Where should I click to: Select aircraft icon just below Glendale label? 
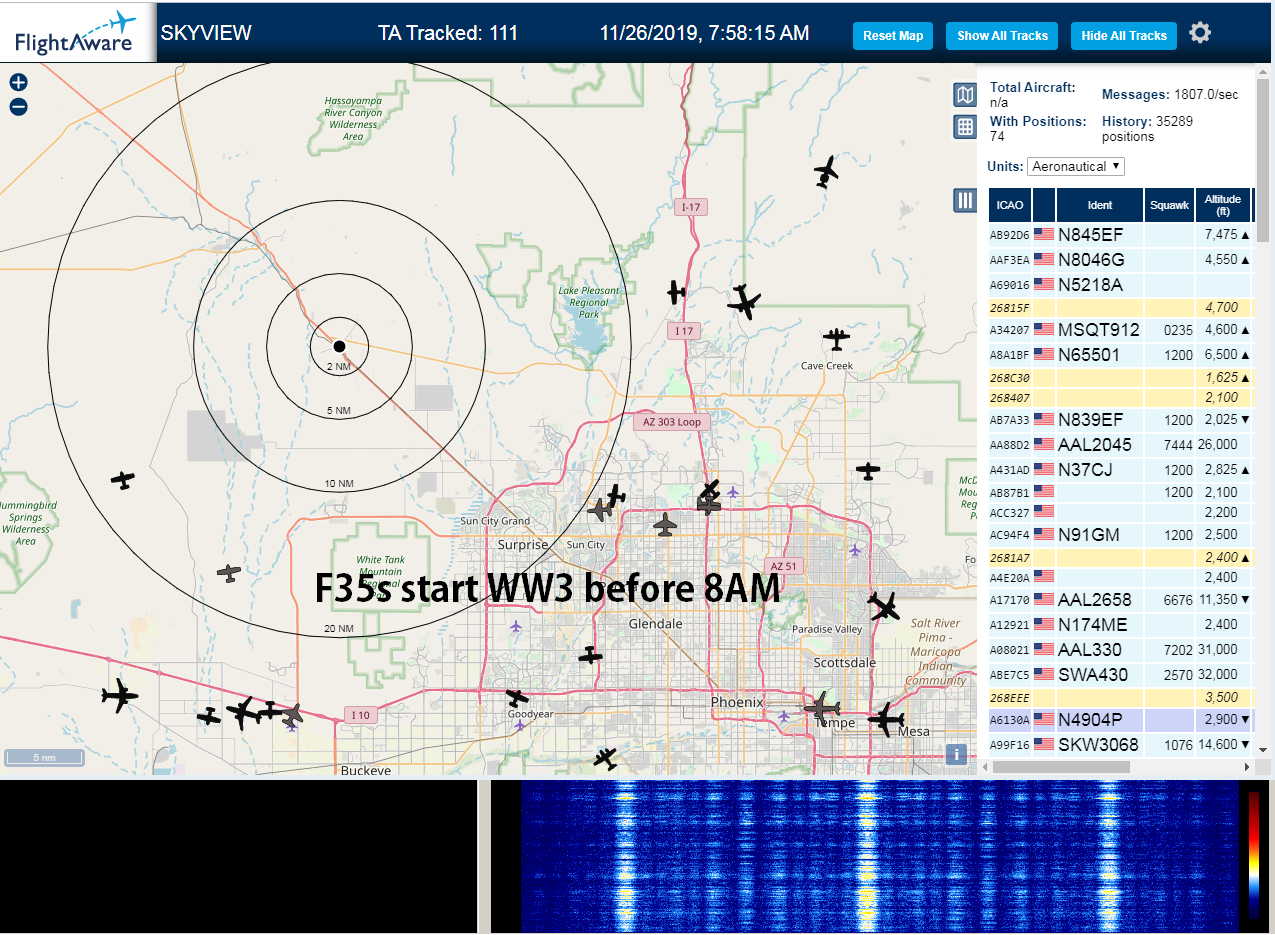point(591,655)
